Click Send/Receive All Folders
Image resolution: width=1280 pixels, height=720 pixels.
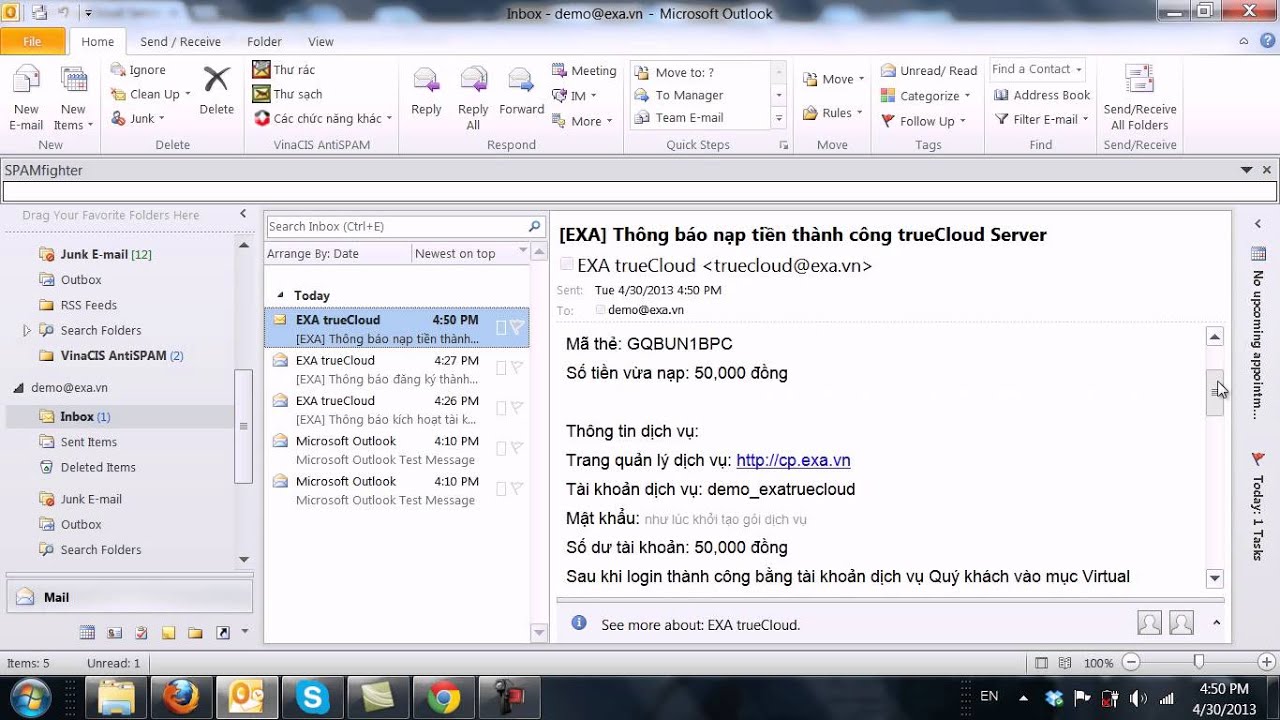(1140, 98)
